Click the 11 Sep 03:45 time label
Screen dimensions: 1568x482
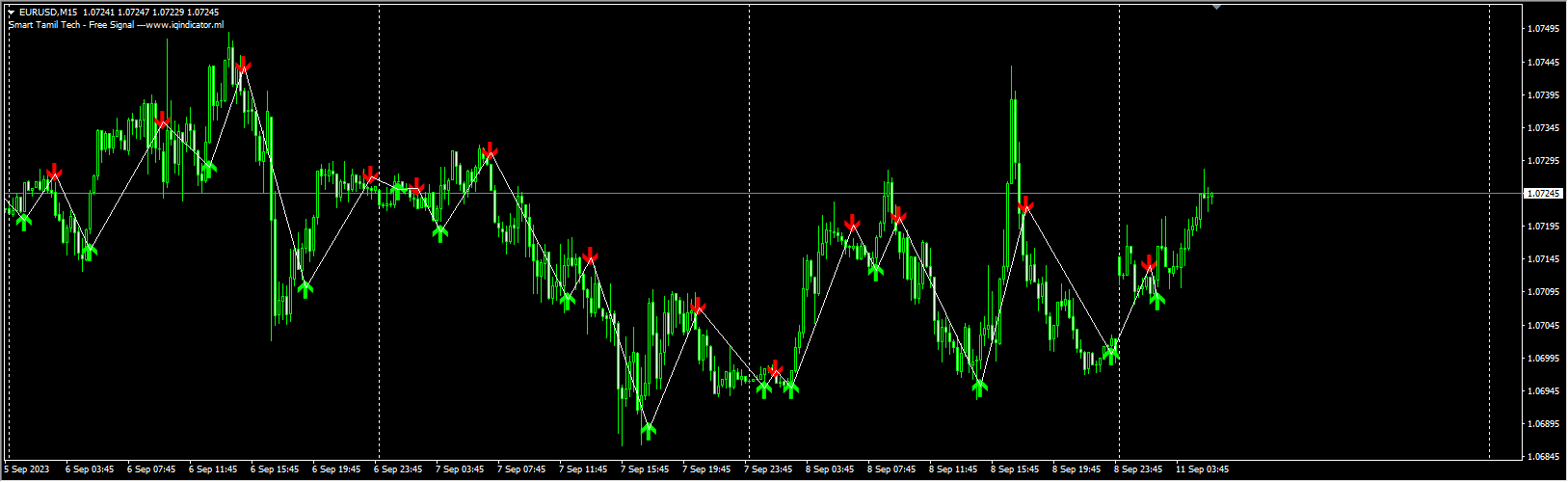coord(1202,469)
